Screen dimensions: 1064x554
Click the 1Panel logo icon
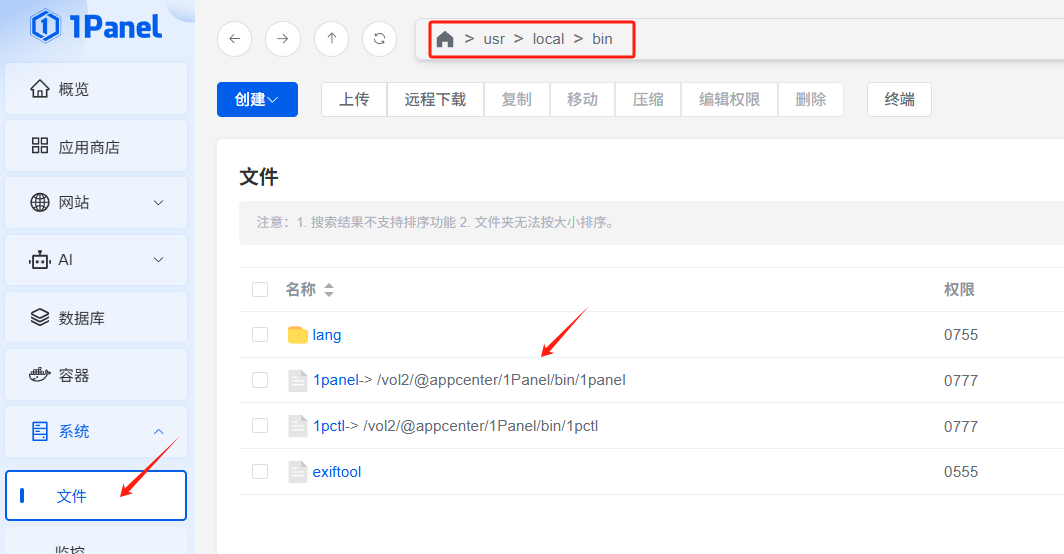[x=45, y=26]
